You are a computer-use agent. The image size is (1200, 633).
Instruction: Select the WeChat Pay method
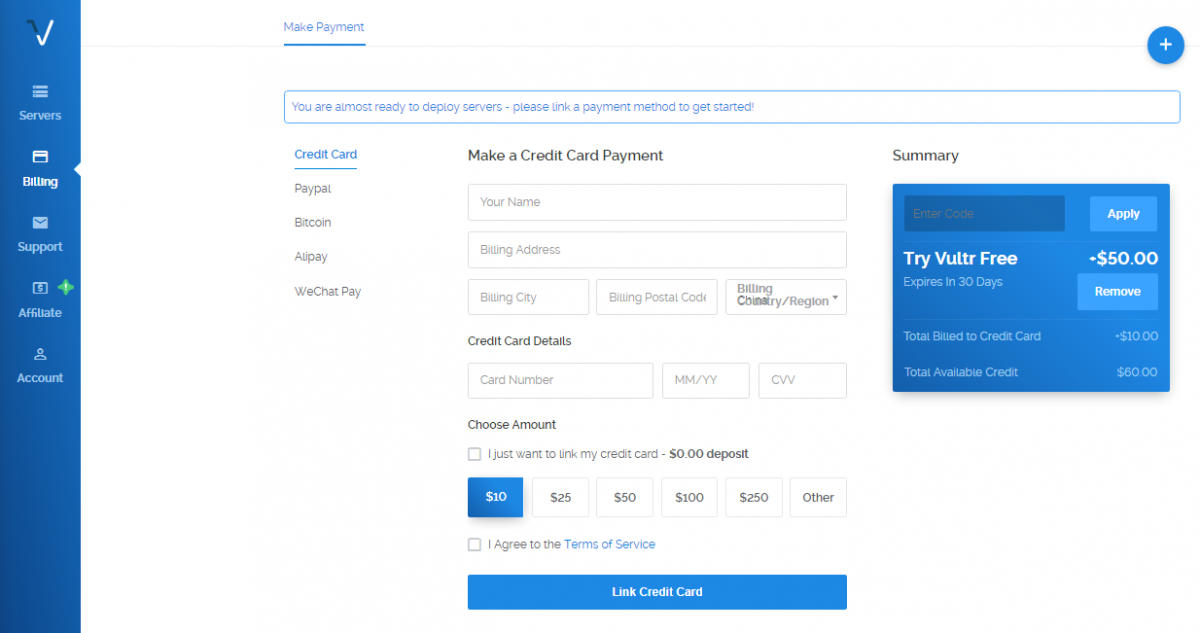327,292
